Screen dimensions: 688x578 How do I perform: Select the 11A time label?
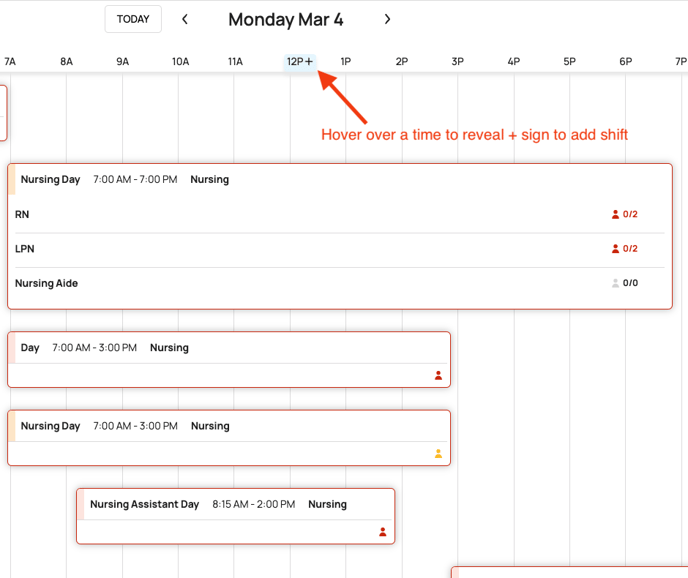coord(235,61)
